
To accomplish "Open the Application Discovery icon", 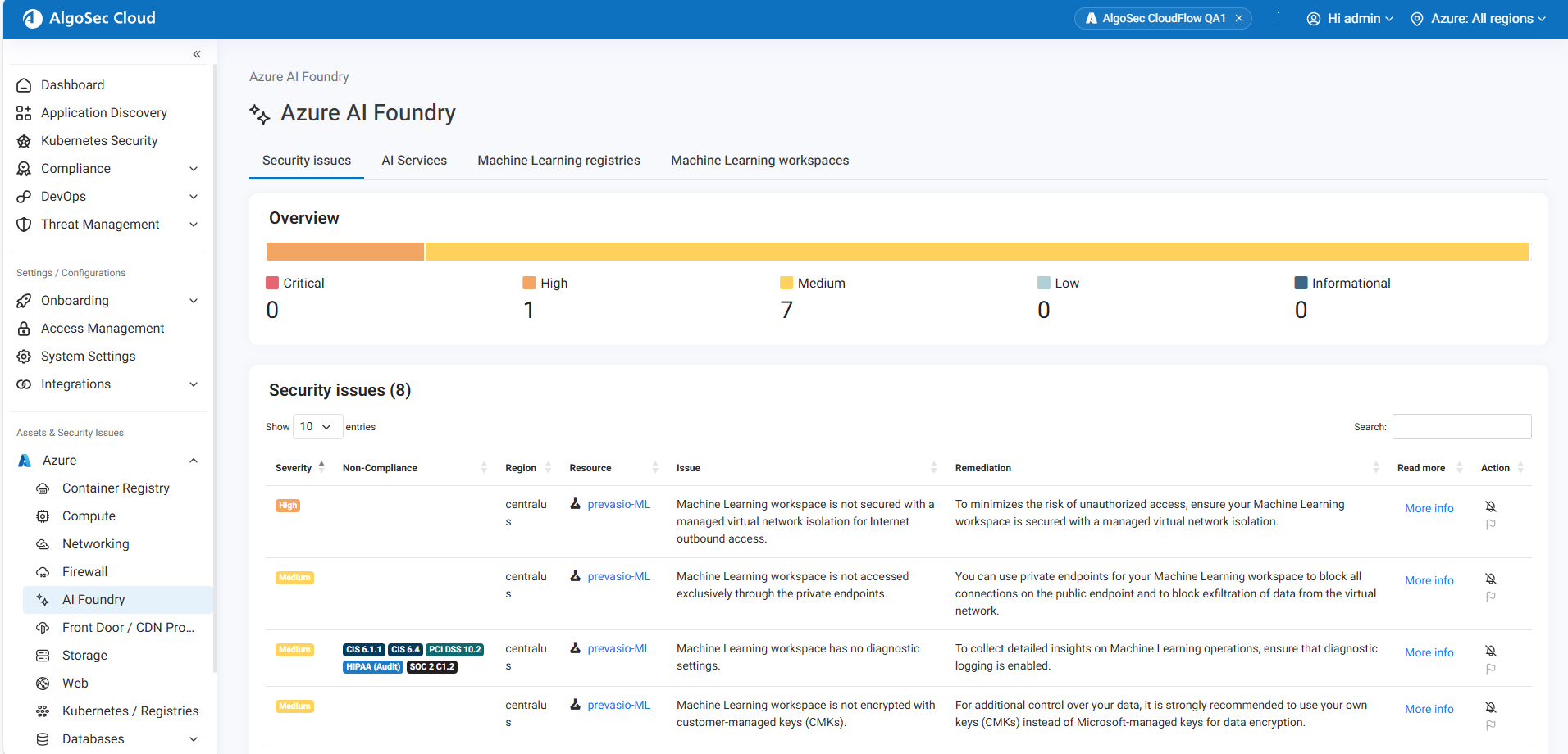I will click(24, 113).
